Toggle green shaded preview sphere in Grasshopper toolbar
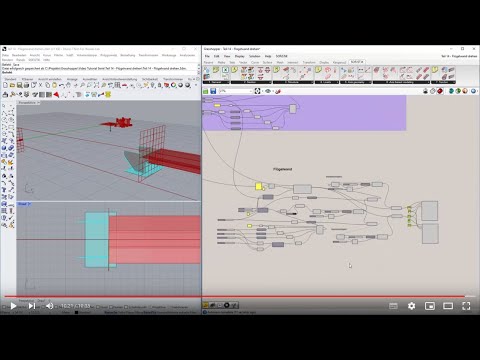This screenshot has width=480, height=360. 458,91
